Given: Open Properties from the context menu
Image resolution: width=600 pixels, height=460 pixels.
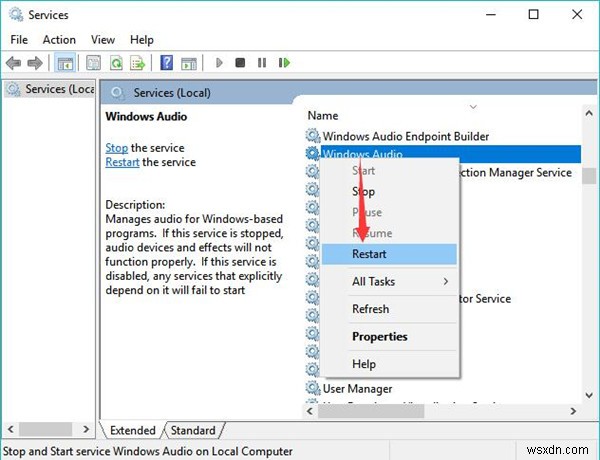Looking at the screenshot, I should point(389,337).
